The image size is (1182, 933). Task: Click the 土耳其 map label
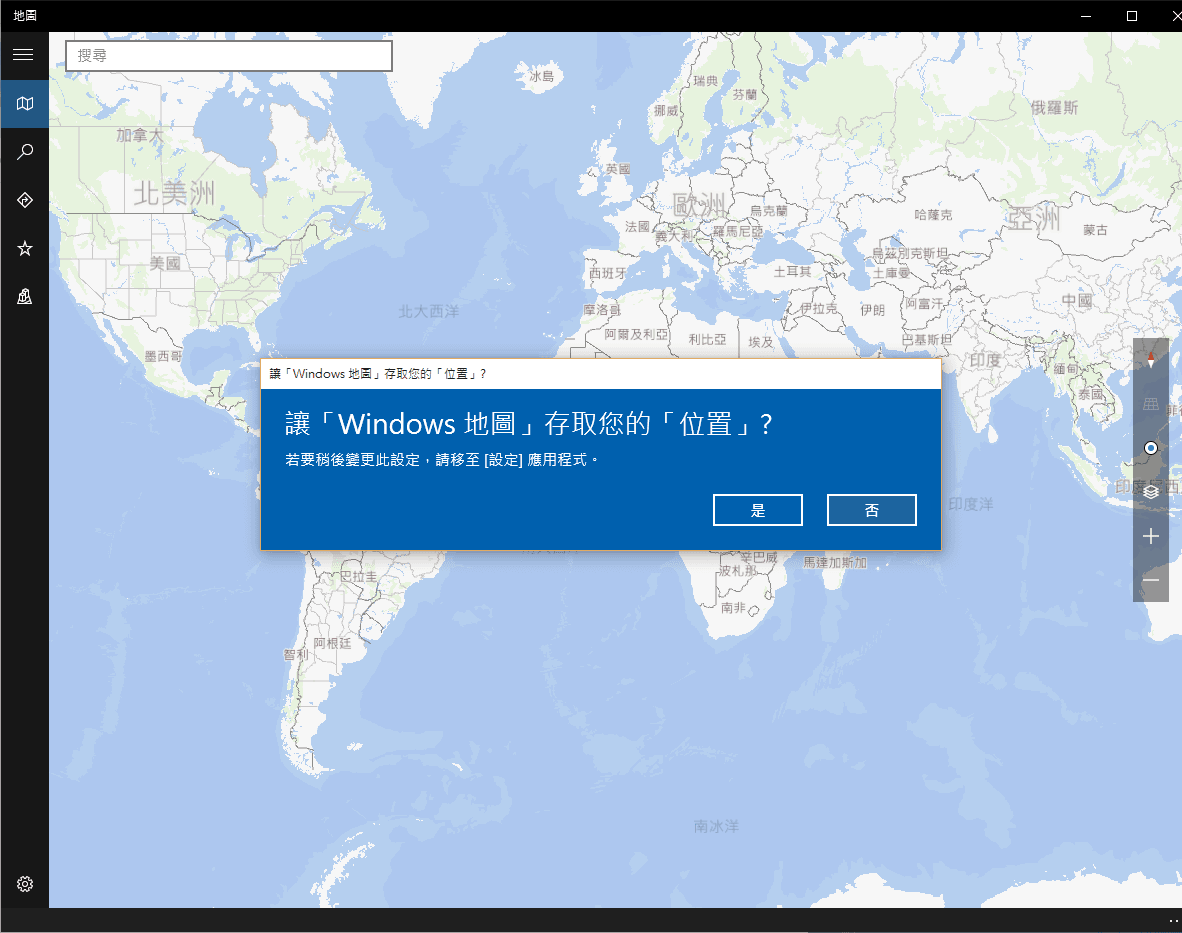tap(792, 271)
